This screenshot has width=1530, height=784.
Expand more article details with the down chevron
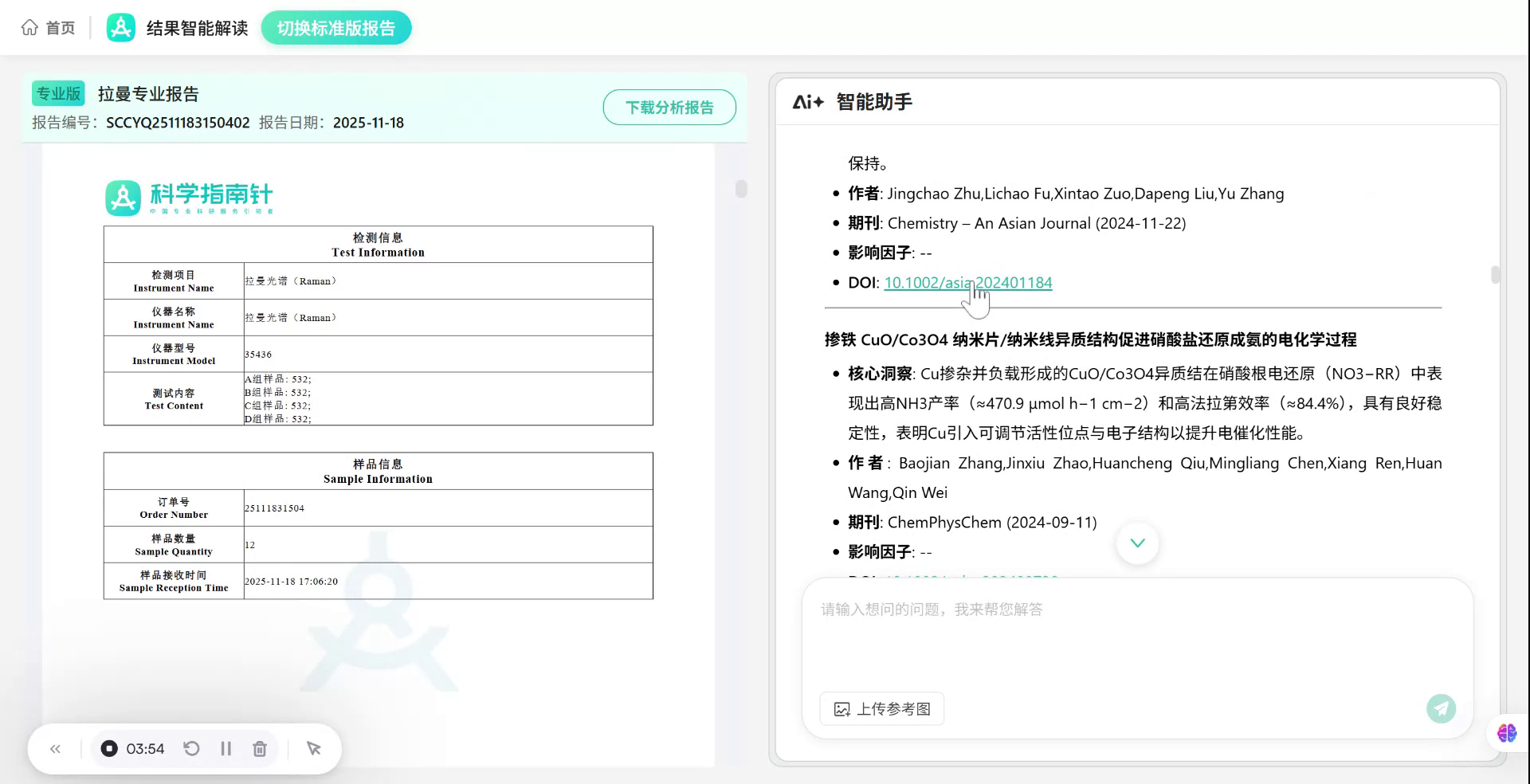coord(1137,543)
